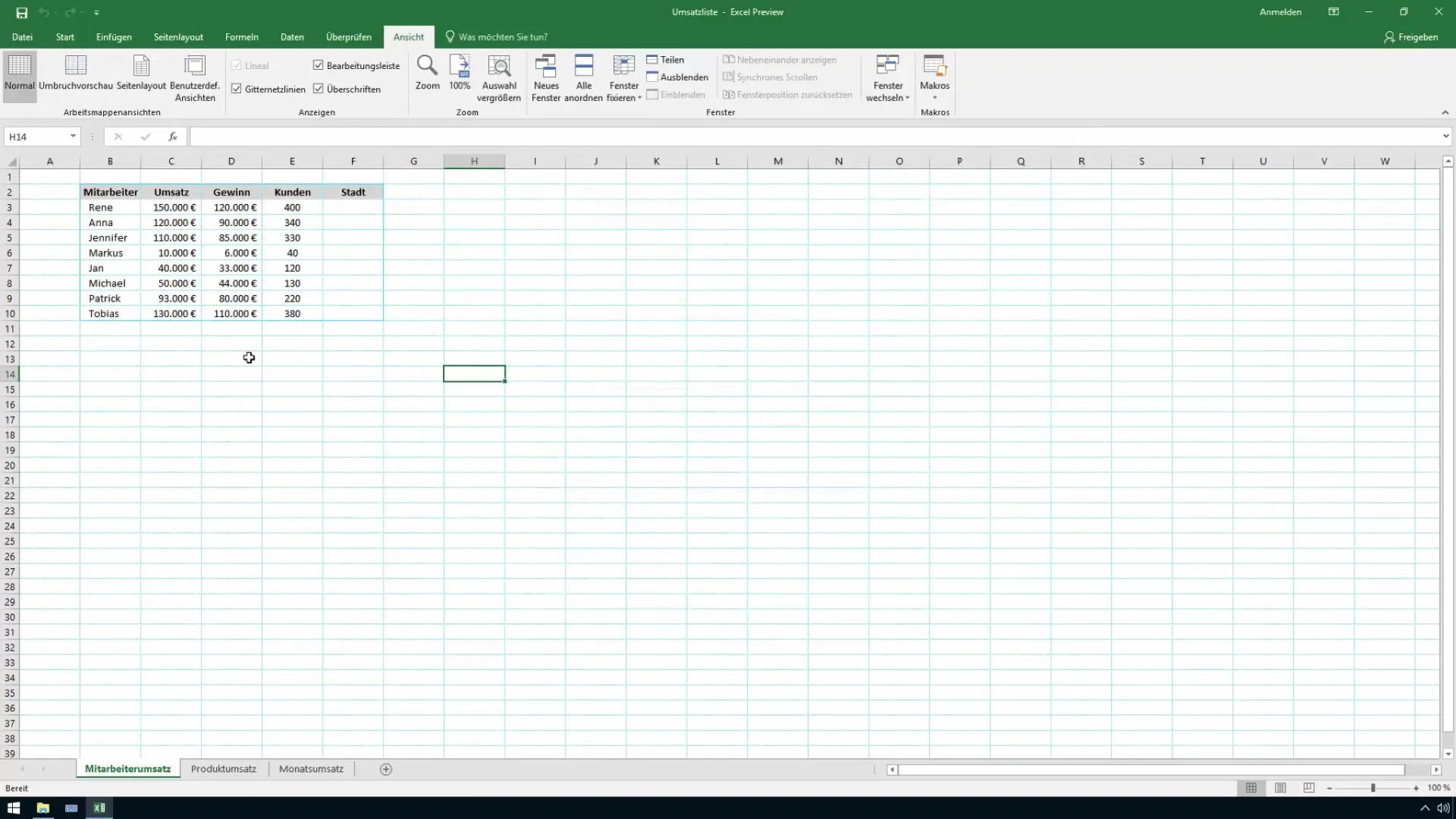Toggle the Lineal checkbox
Image resolution: width=1456 pixels, height=819 pixels.
click(x=237, y=65)
